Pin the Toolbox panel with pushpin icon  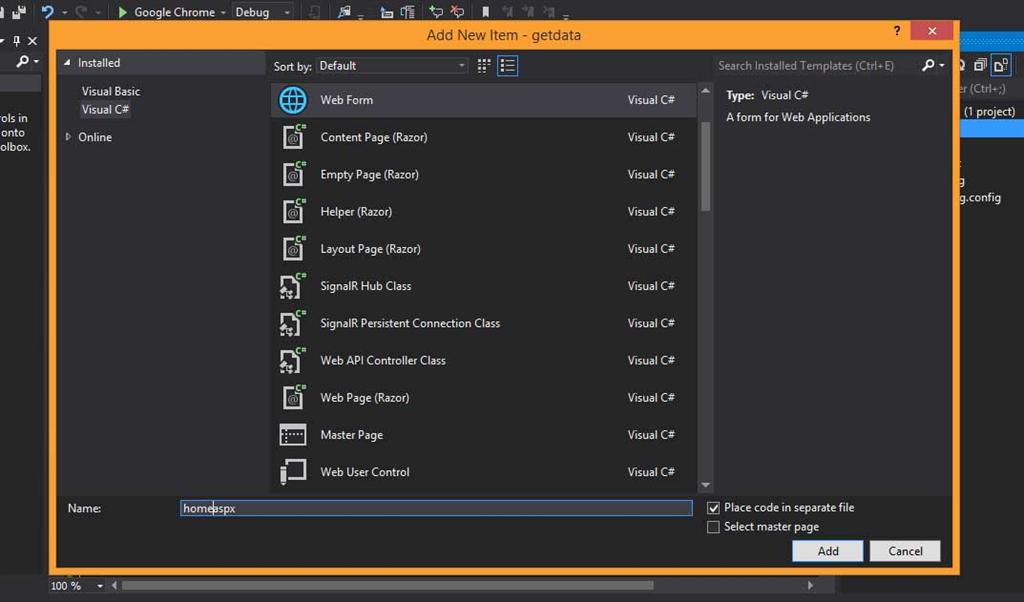click(16, 40)
